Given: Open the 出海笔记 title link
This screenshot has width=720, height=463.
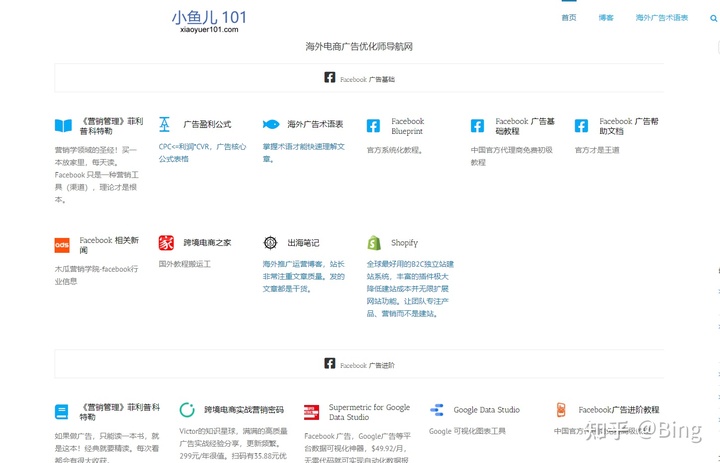Looking at the screenshot, I should coord(303,243).
